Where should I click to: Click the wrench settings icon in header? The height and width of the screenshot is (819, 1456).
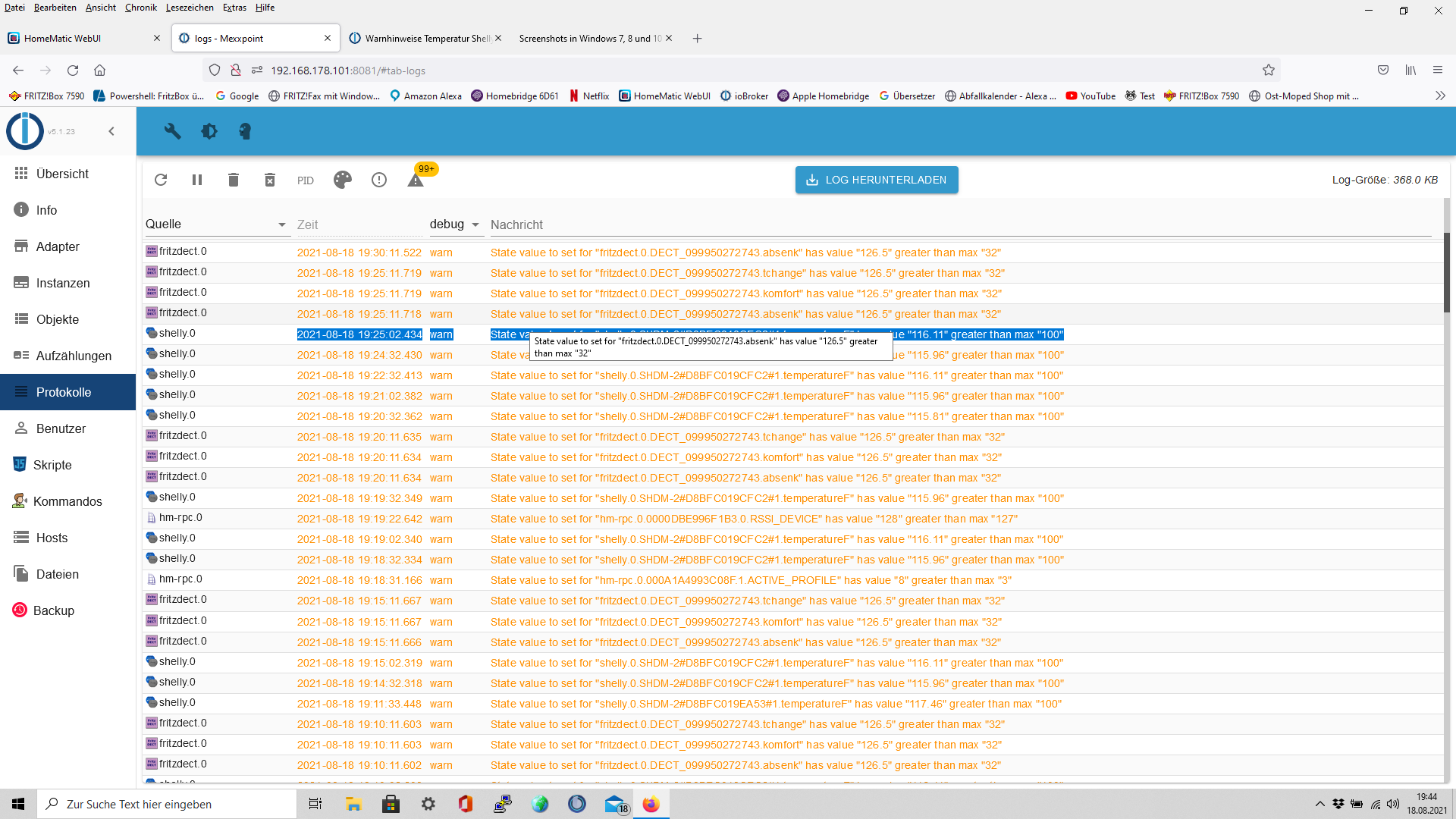pyautogui.click(x=173, y=131)
